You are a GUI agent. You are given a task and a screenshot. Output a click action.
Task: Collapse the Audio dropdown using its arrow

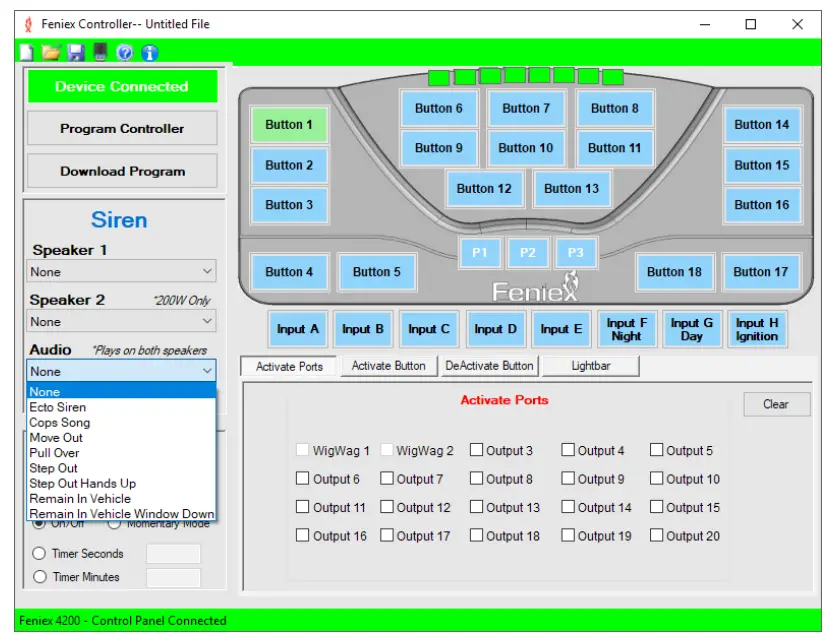(207, 371)
